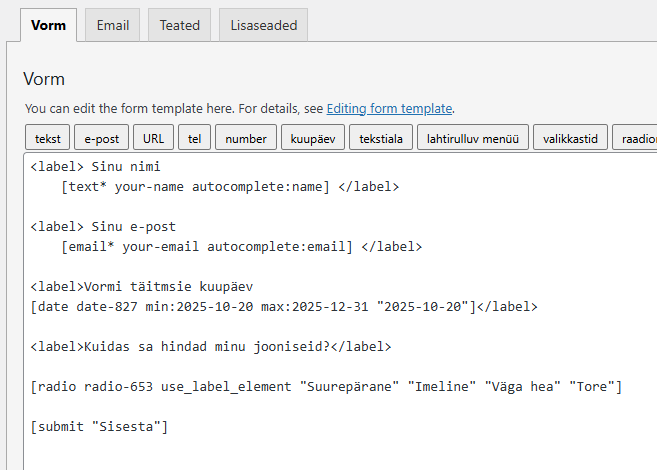Place cursor in the submit "Sisesta" line
Image resolution: width=657 pixels, height=470 pixels.
pyautogui.click(x=100, y=427)
